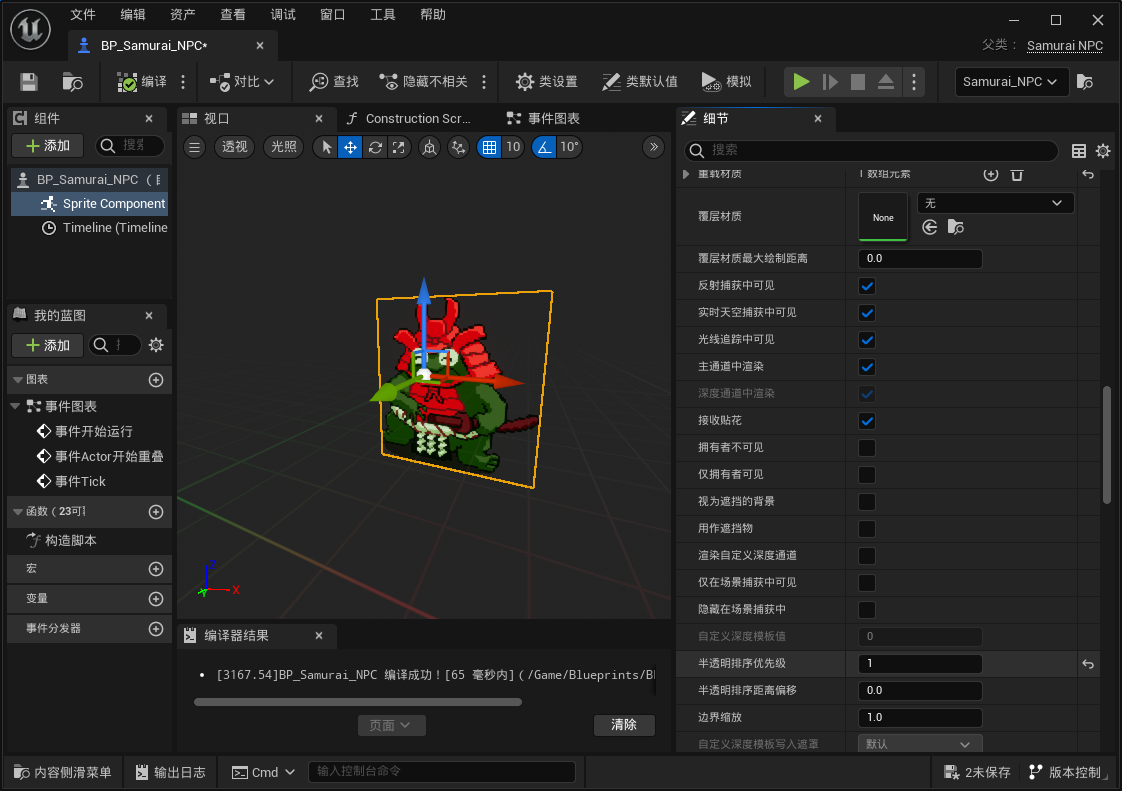
Task: Reset 半透明排序优先级 to default arrow
Action: coord(1088,664)
